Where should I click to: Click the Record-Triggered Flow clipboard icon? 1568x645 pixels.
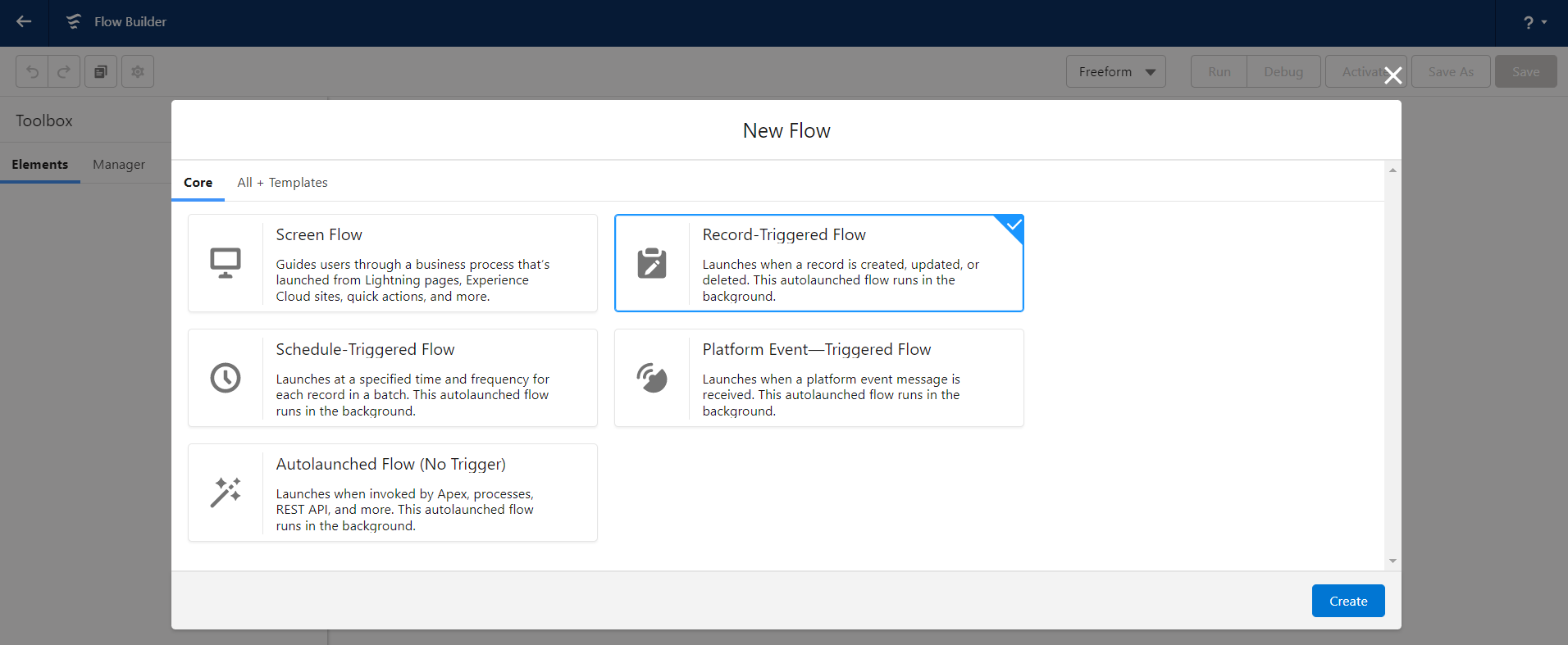coord(652,263)
